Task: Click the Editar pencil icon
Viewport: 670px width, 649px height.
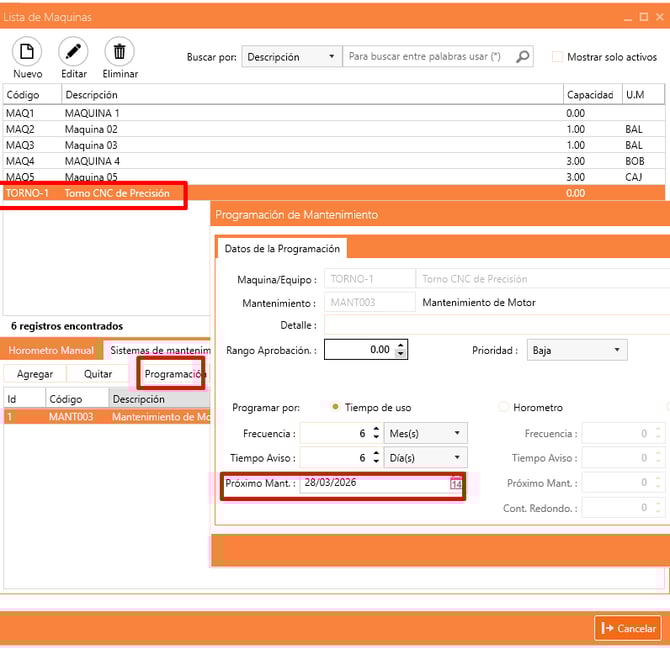Action: pos(73,52)
